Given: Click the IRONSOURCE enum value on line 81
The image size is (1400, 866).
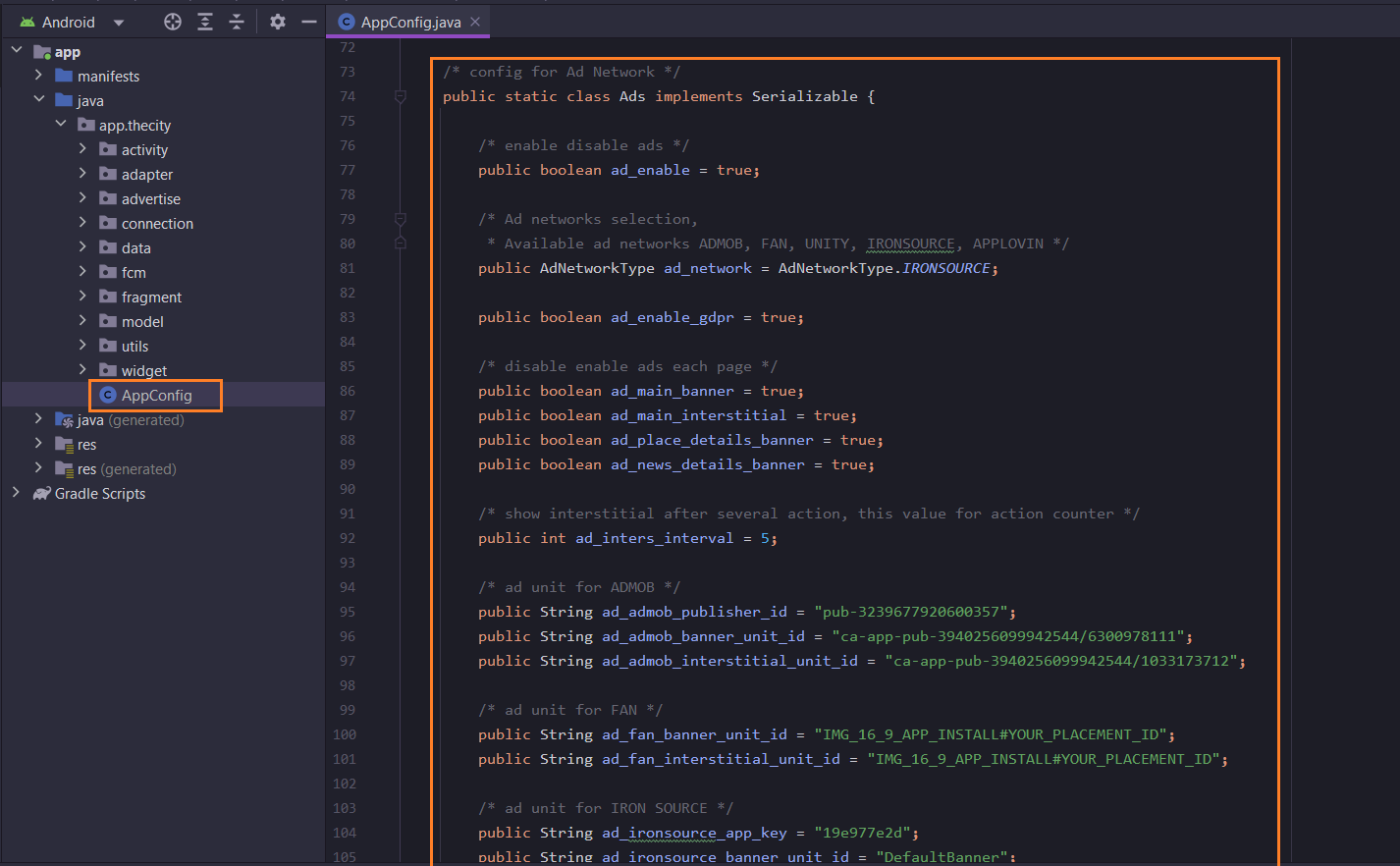Looking at the screenshot, I should [x=945, y=268].
